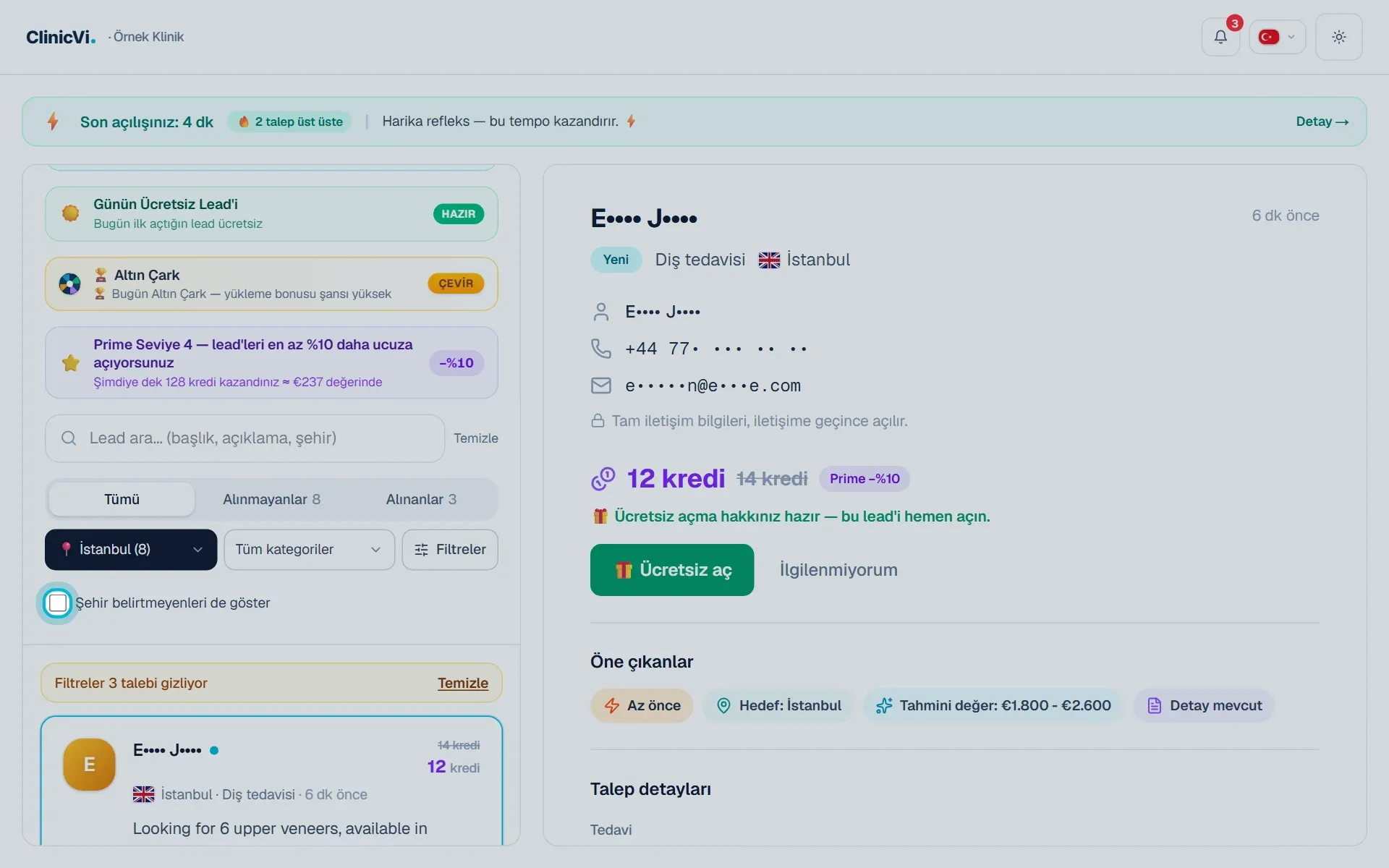Click the Altın Çark wheel icon
Screen dimensions: 1389x868
click(x=70, y=284)
